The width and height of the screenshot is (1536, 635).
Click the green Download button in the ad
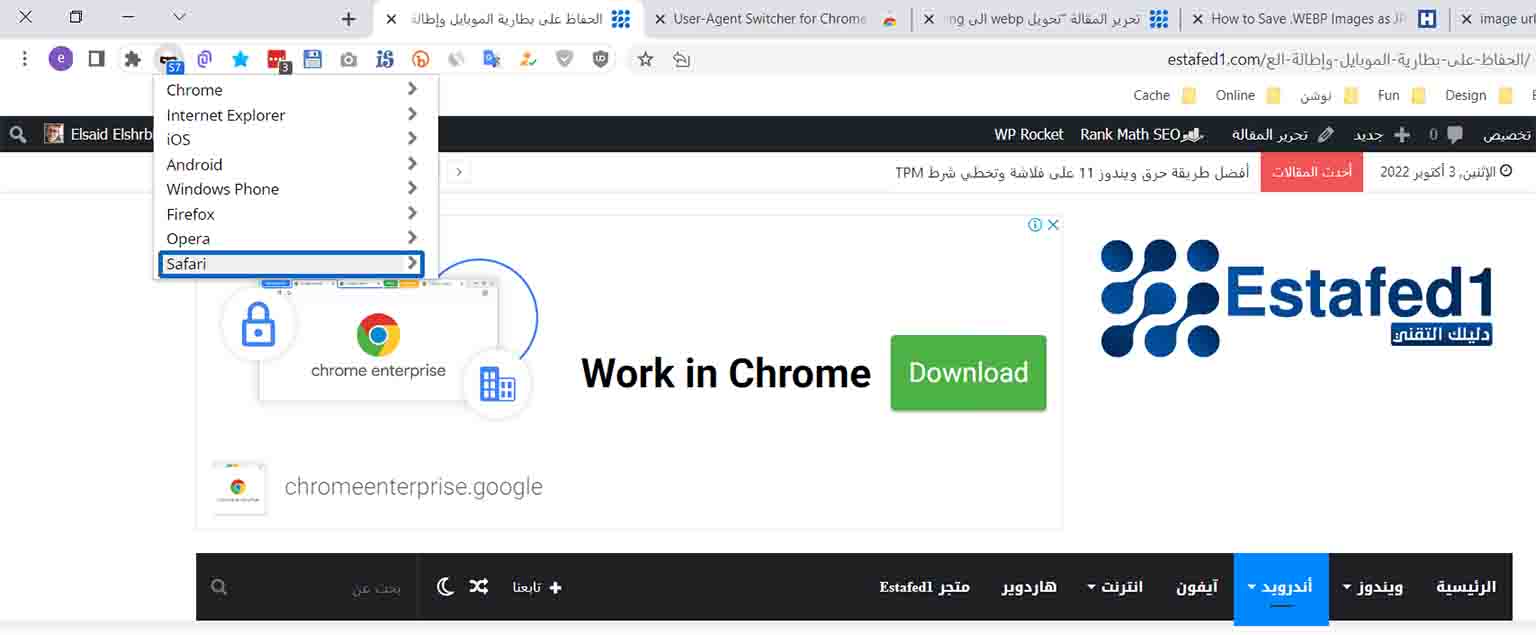click(x=967, y=372)
